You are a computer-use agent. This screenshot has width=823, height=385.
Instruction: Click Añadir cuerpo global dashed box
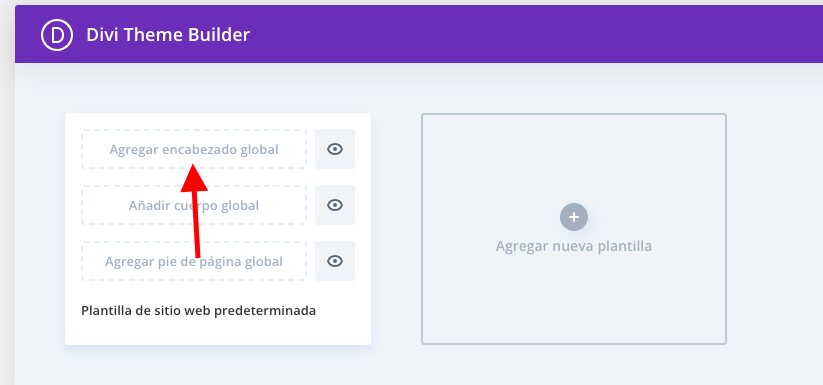click(x=194, y=205)
